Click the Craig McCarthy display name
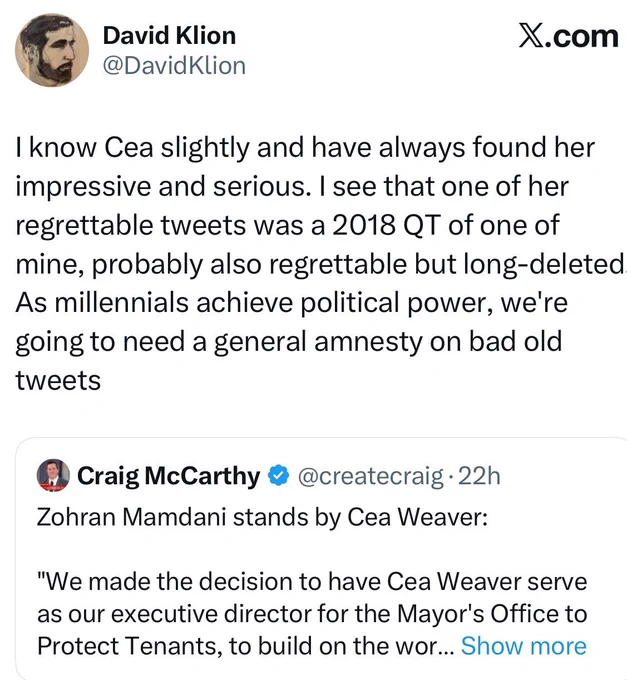The width and height of the screenshot is (627, 680). point(168,476)
